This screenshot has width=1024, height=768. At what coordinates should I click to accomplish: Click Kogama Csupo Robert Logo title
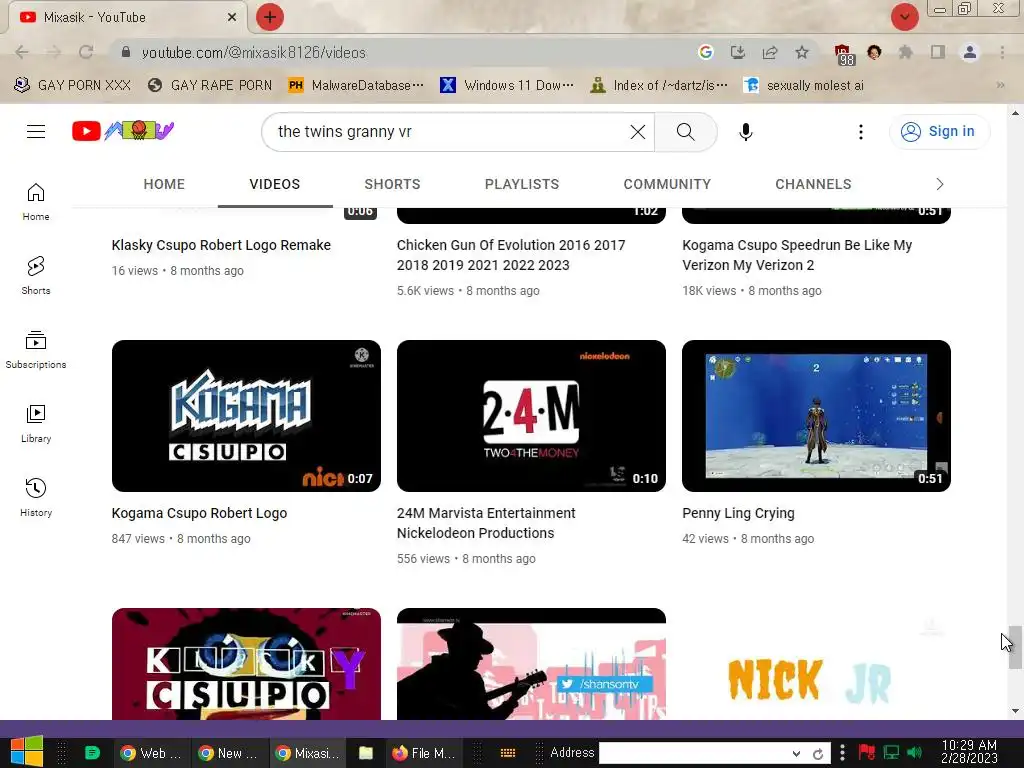(x=199, y=513)
